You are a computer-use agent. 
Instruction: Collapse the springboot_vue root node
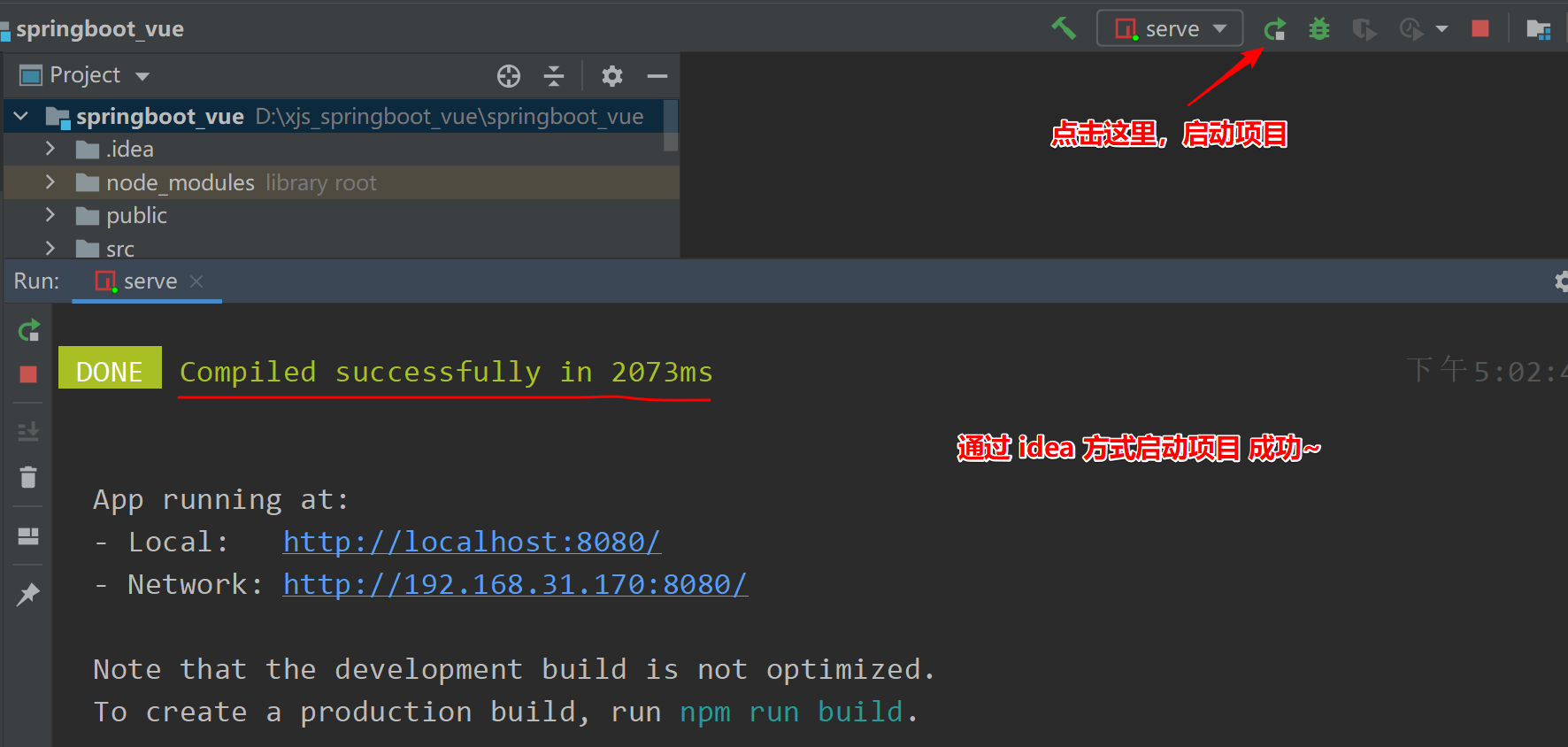[21, 116]
